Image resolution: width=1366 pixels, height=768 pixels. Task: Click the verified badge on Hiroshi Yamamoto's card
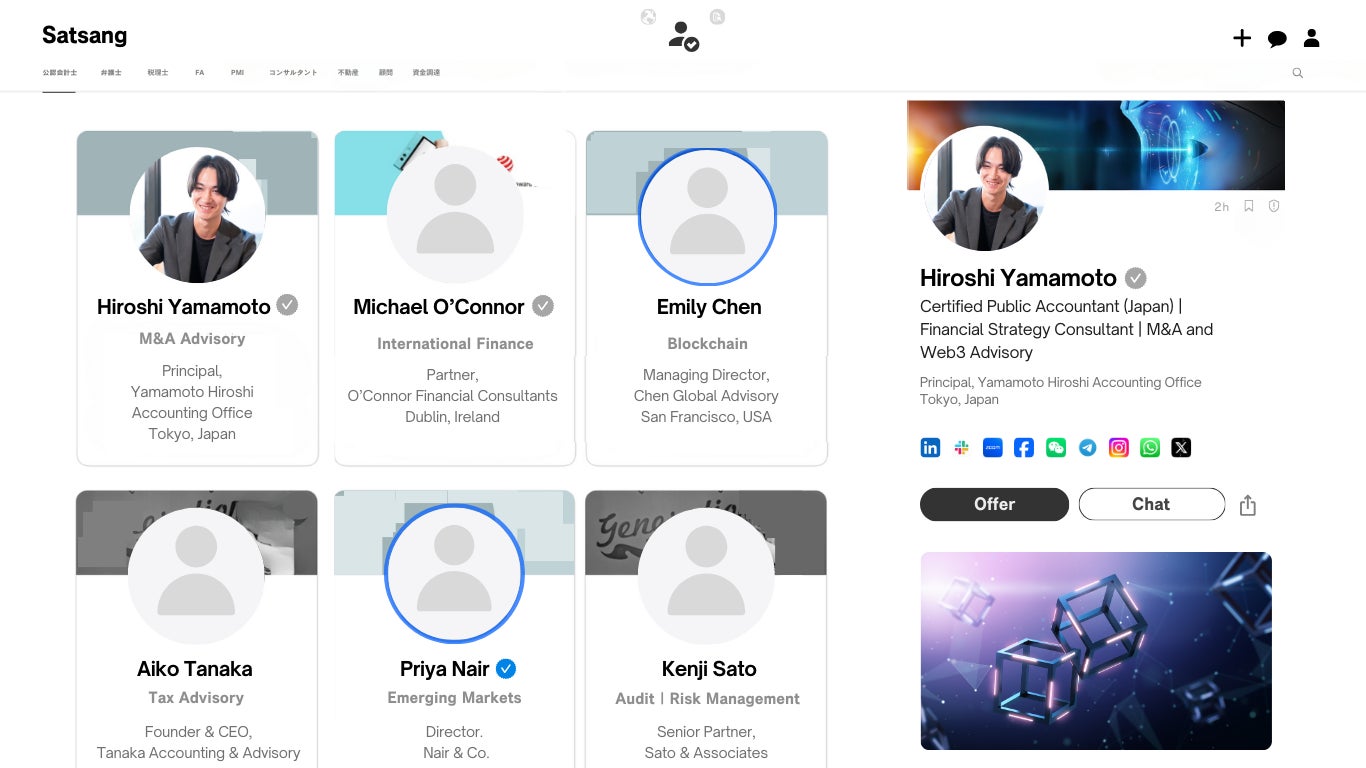(287, 305)
